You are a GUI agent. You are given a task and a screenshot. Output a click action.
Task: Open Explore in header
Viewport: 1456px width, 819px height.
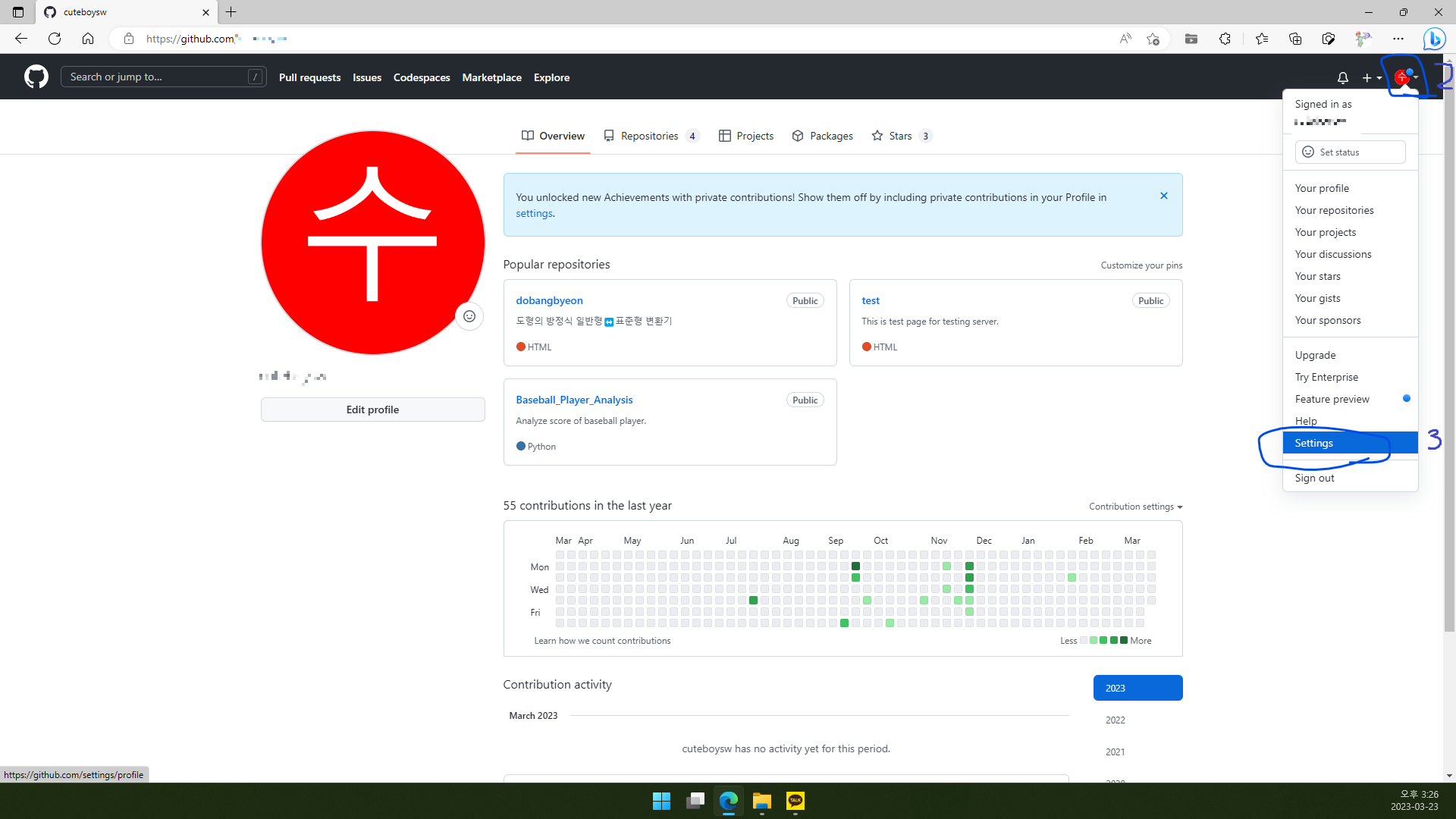[x=551, y=77]
